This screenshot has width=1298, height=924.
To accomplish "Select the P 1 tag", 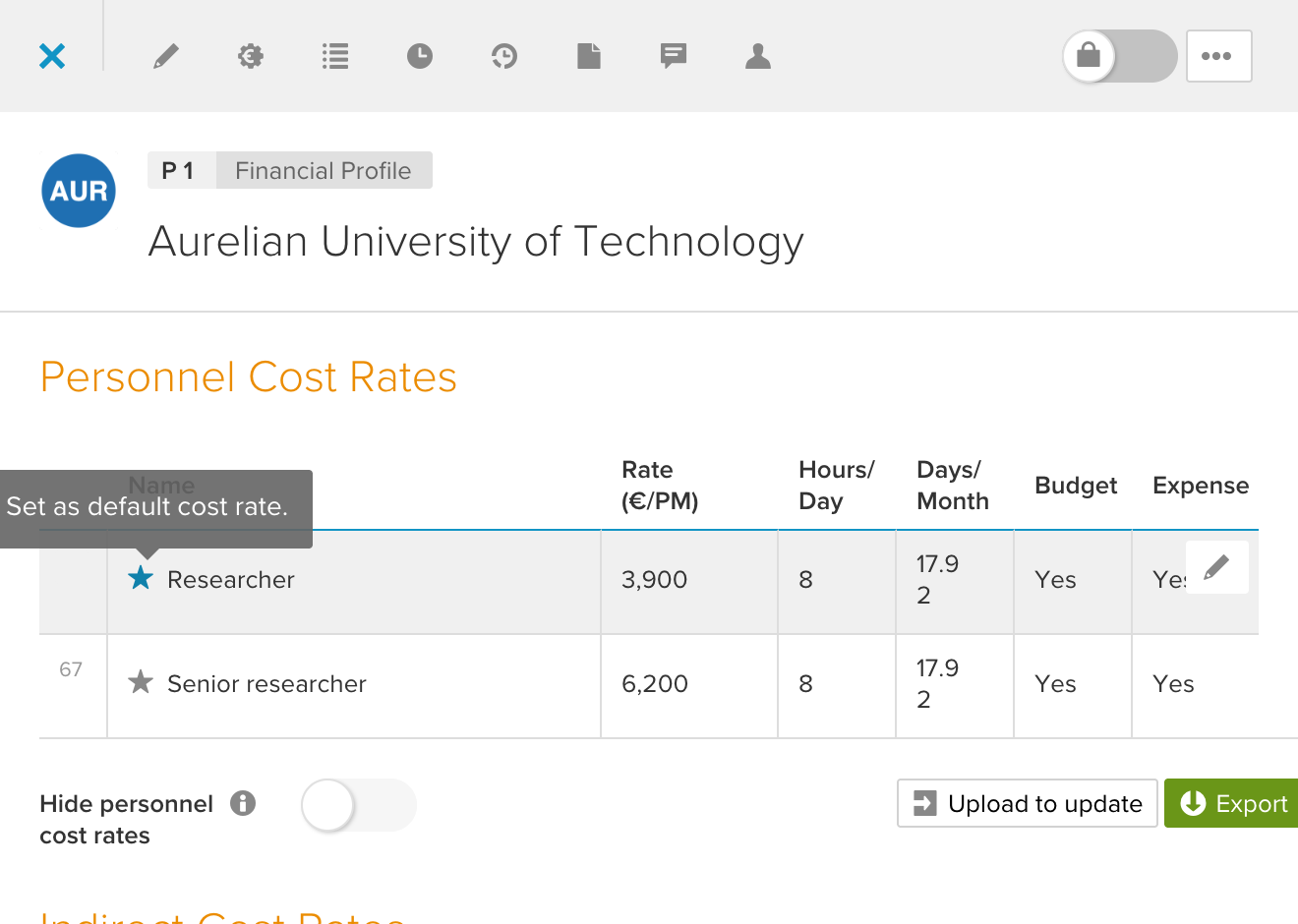I will pyautogui.click(x=181, y=170).
